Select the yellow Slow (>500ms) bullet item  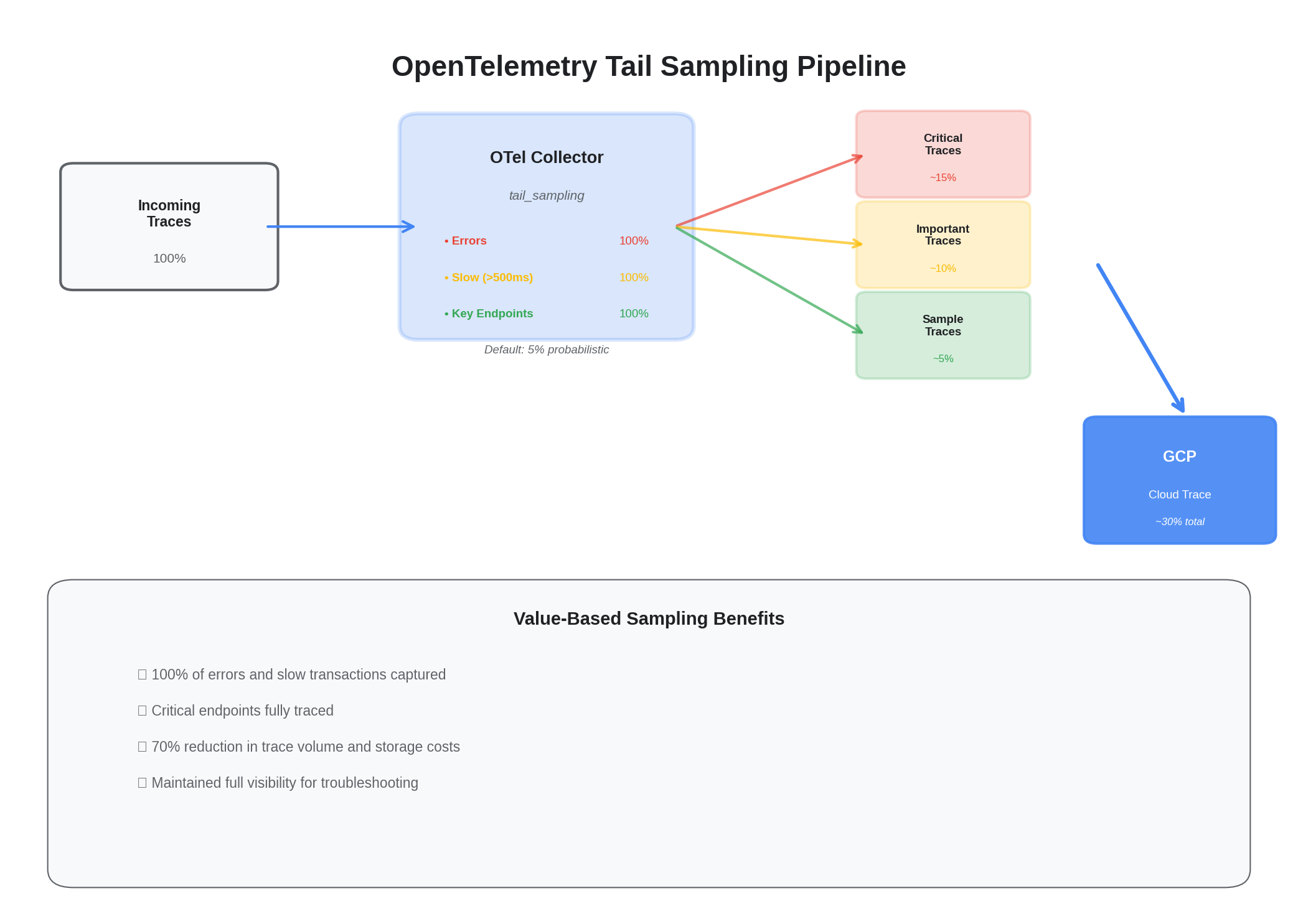(x=491, y=278)
